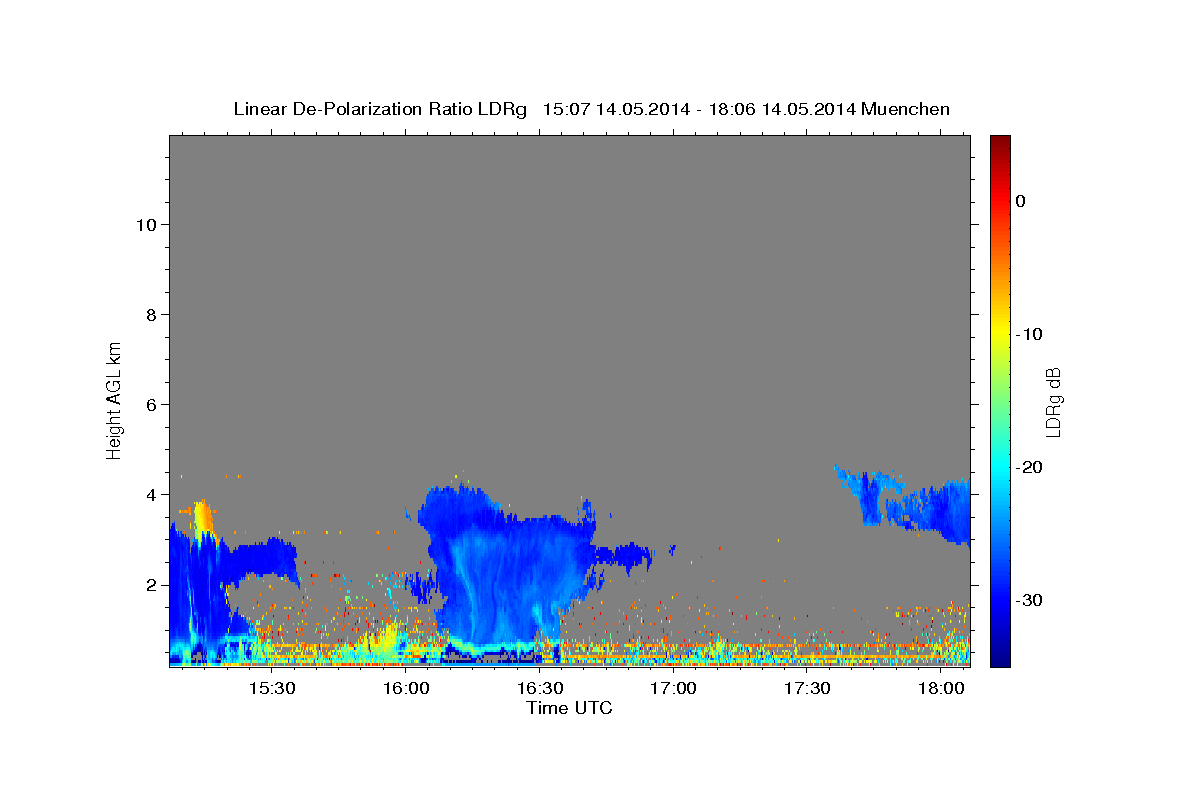The image size is (1200, 800).
Task: Click the 16:30 time tick label
Action: (x=539, y=689)
